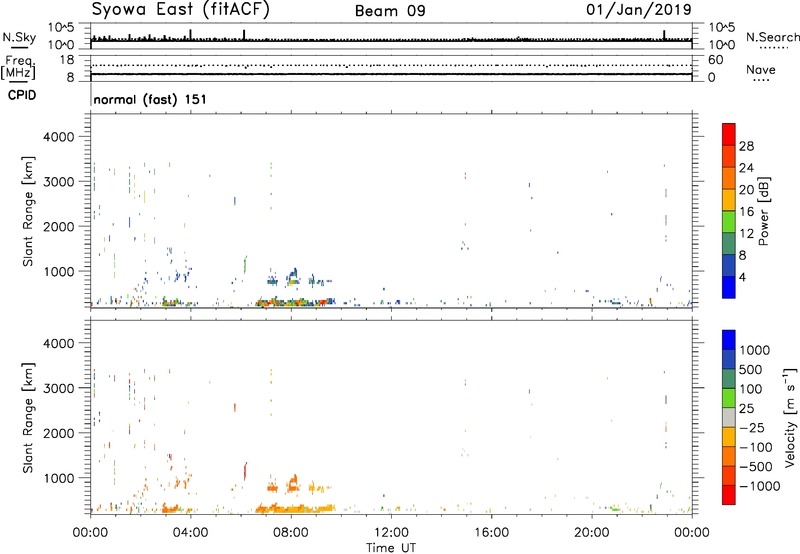
Task: Click the red segment of Power colorbar
Action: [729, 134]
